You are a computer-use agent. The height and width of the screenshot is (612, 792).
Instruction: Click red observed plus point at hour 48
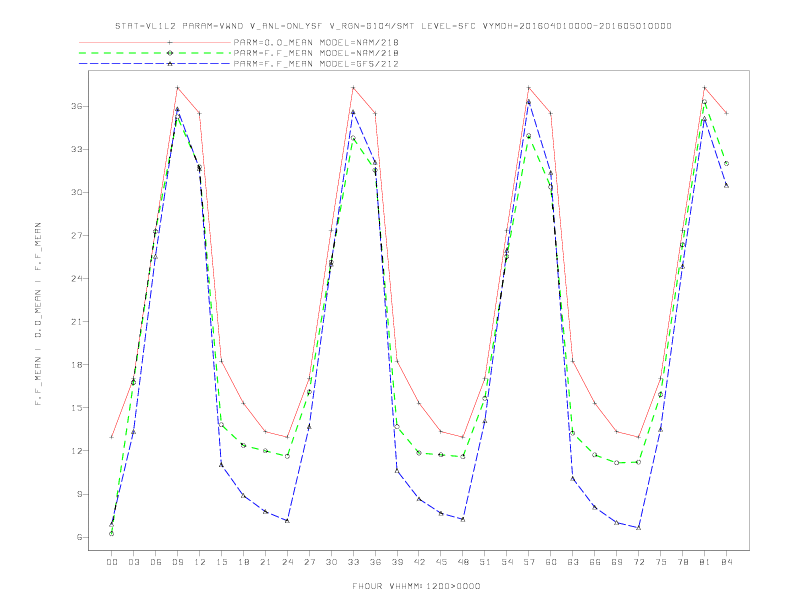click(463, 437)
